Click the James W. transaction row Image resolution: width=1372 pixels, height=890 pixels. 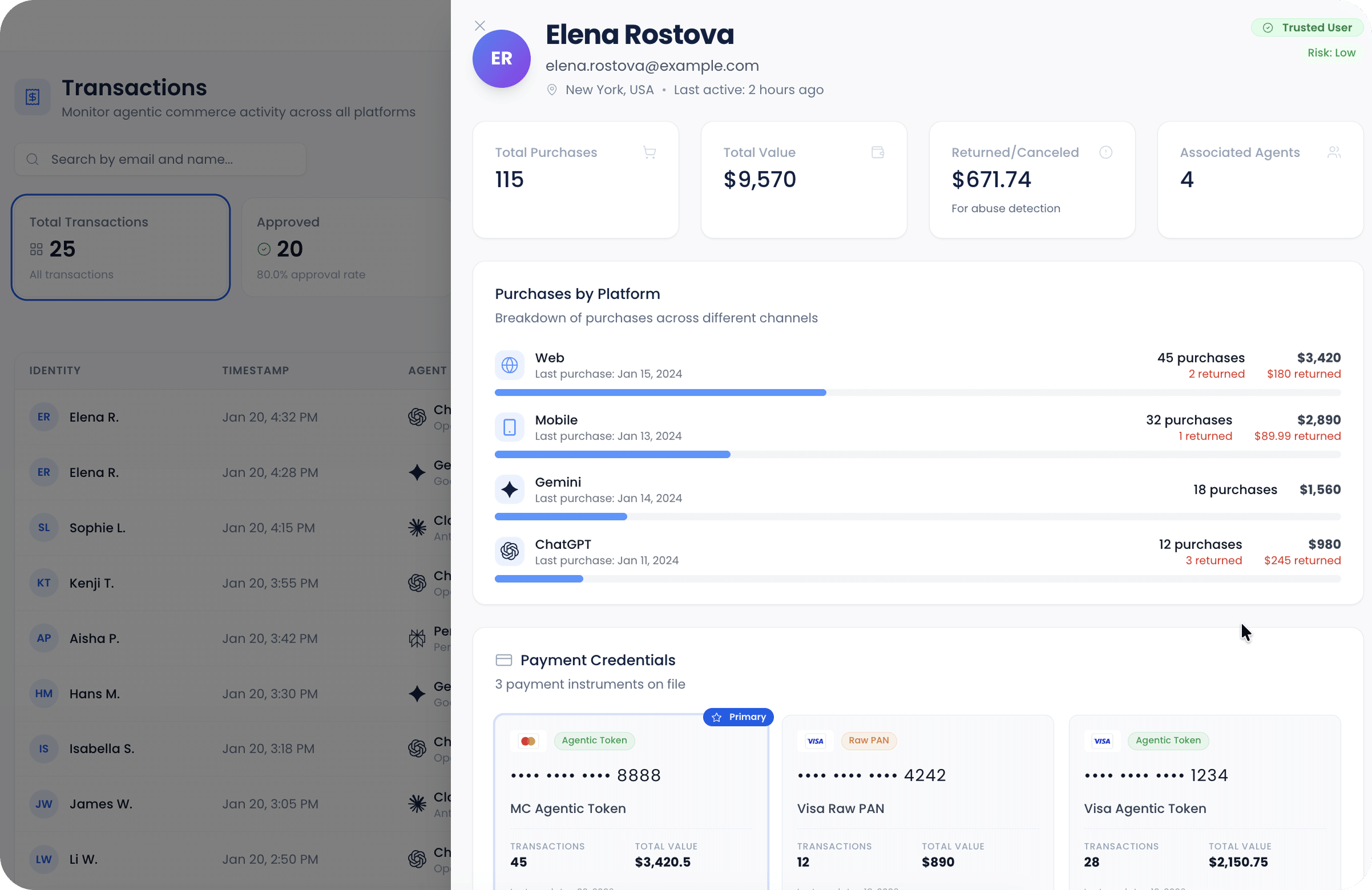(x=233, y=804)
